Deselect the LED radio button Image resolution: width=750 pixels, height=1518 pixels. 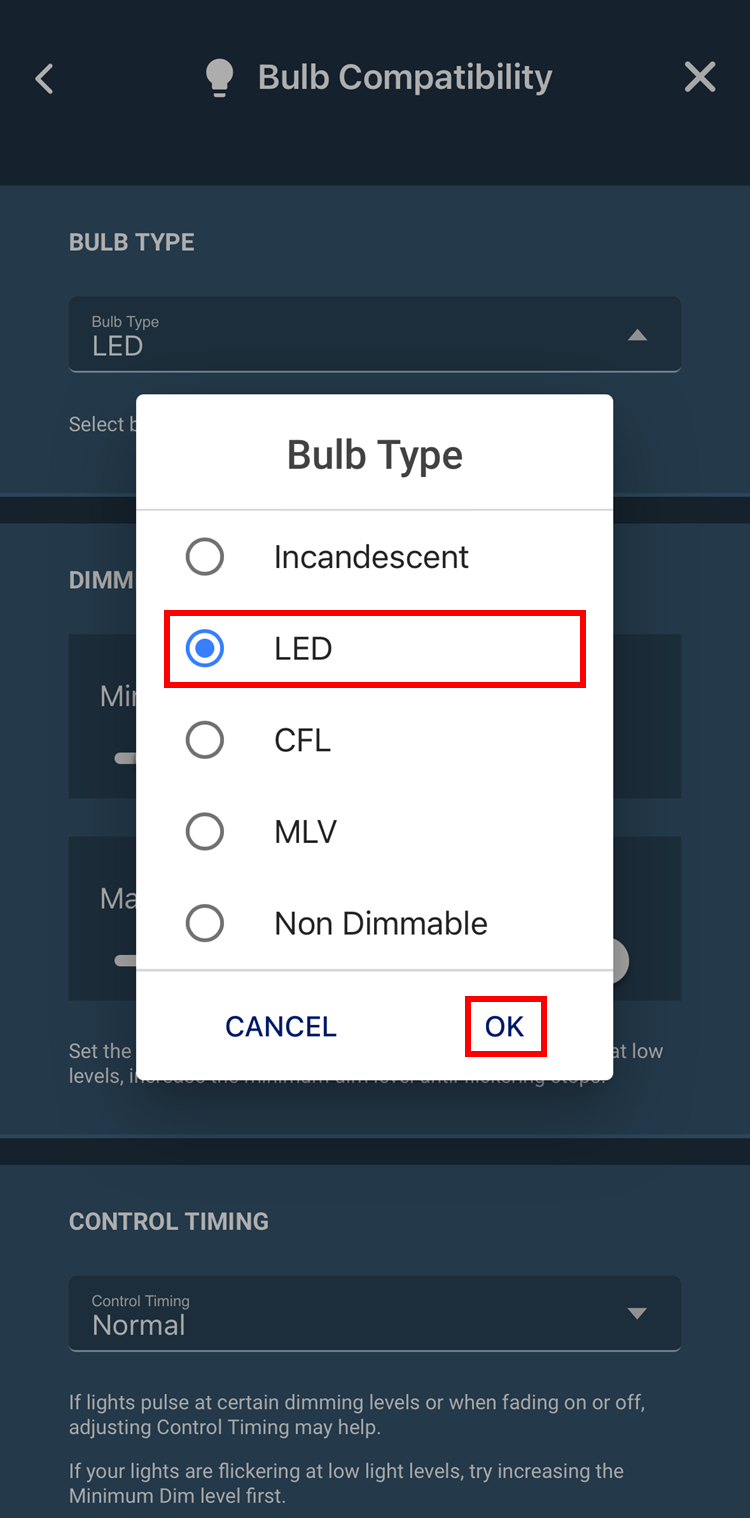(x=204, y=648)
